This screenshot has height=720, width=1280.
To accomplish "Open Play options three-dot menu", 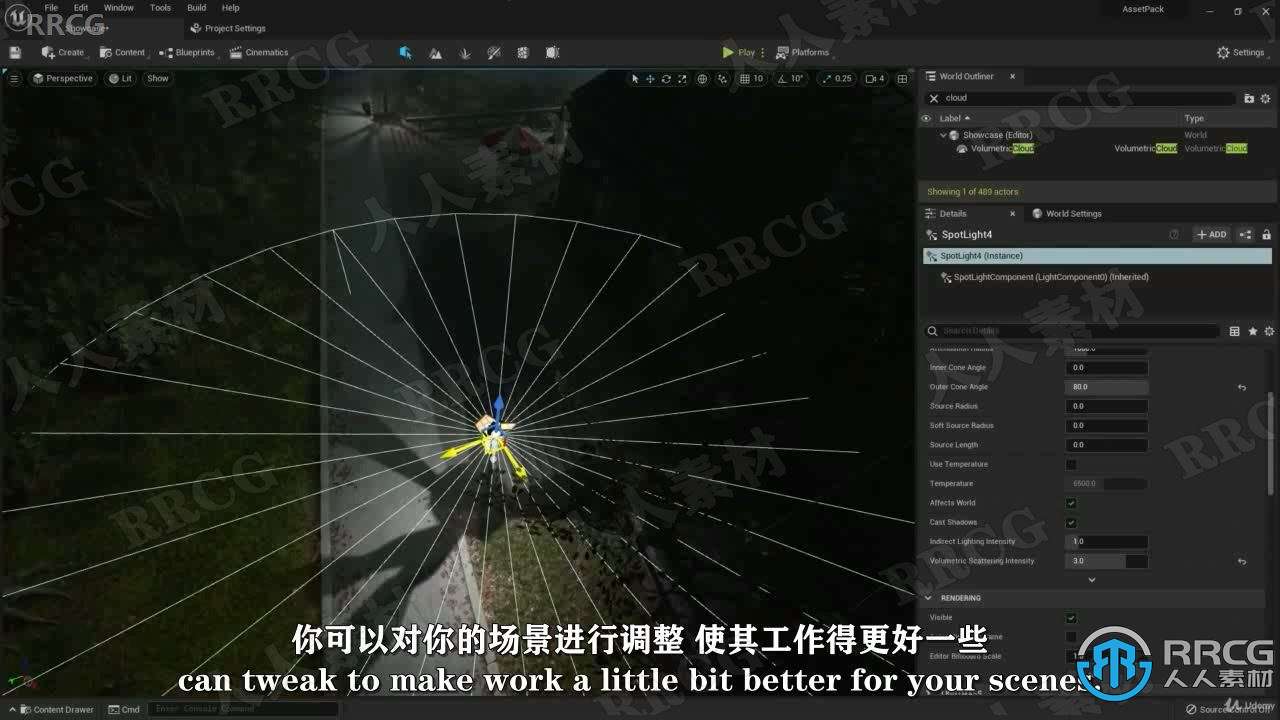I will point(763,52).
